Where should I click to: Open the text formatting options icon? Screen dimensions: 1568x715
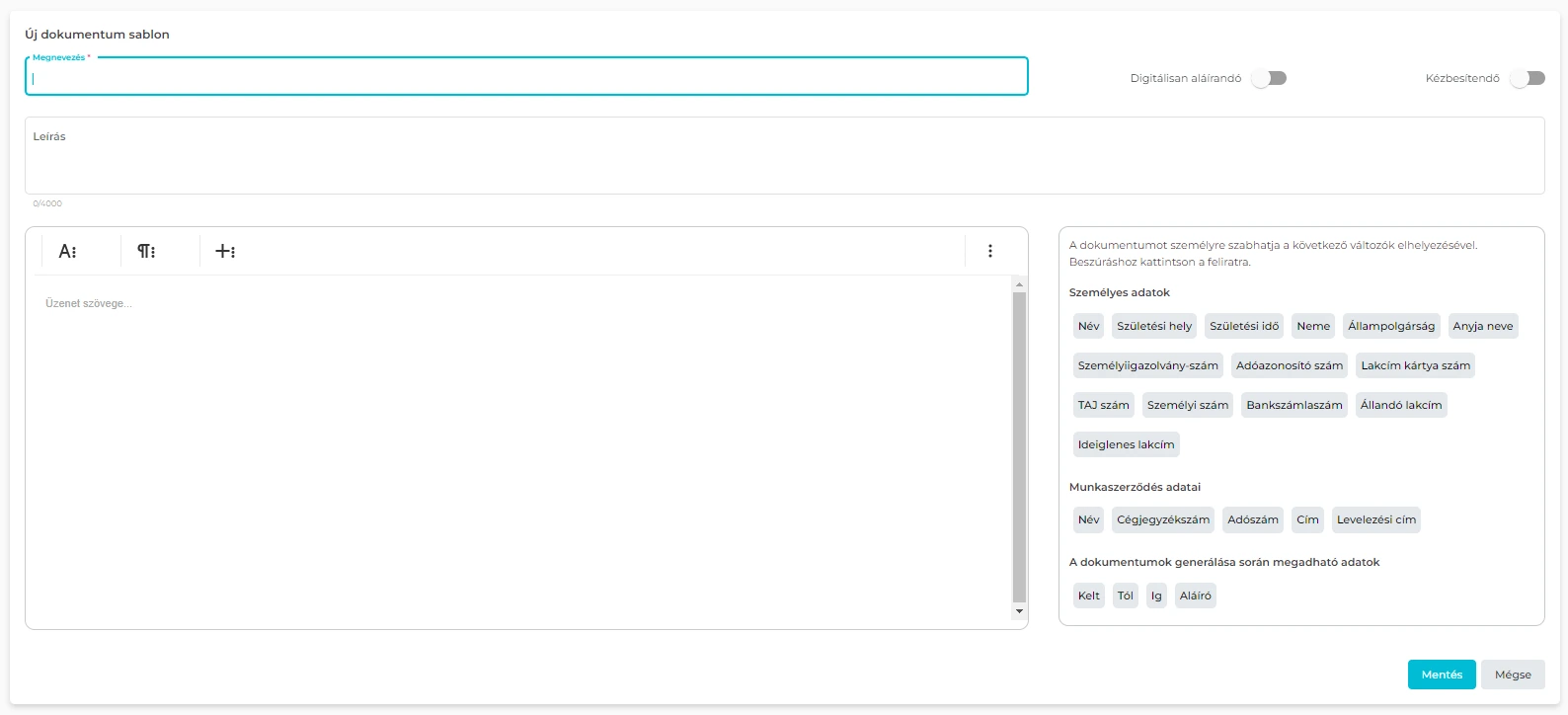coord(67,251)
